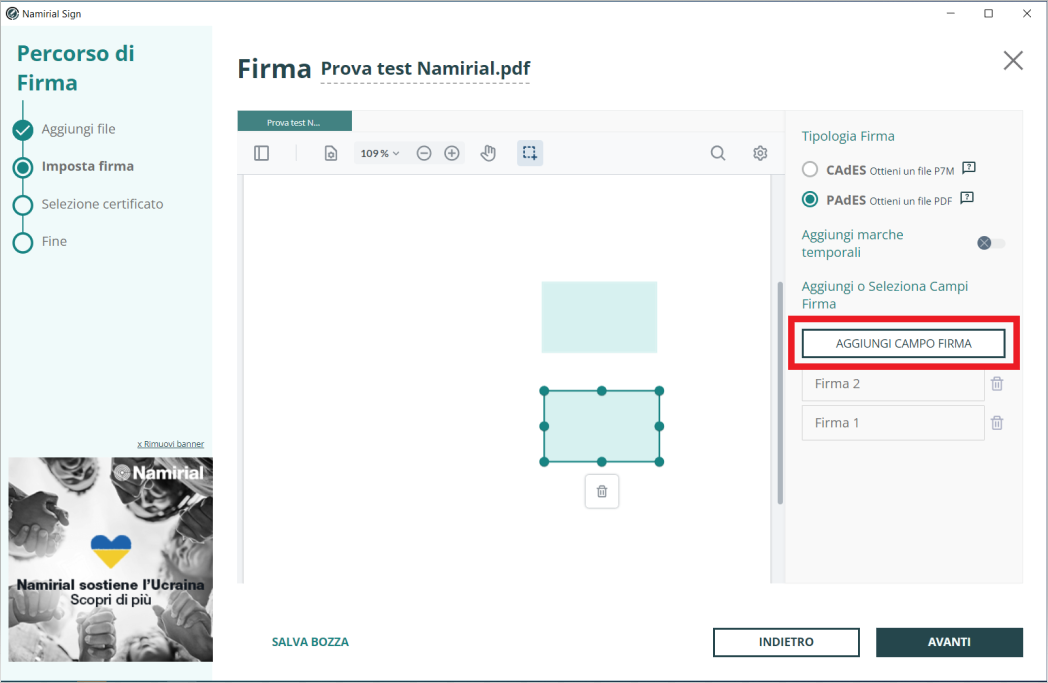Viewport: 1048px width, 683px height.
Task: Zoom in with the plus icon
Action: (x=452, y=153)
